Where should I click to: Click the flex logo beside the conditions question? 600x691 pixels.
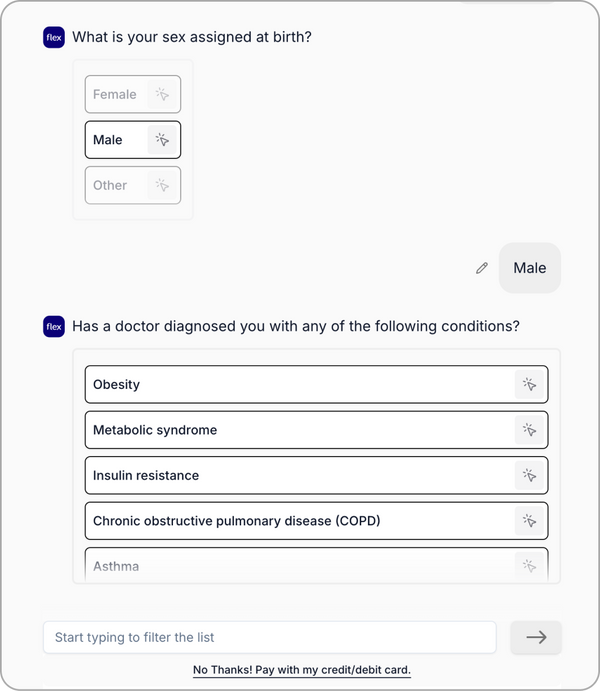tap(54, 326)
